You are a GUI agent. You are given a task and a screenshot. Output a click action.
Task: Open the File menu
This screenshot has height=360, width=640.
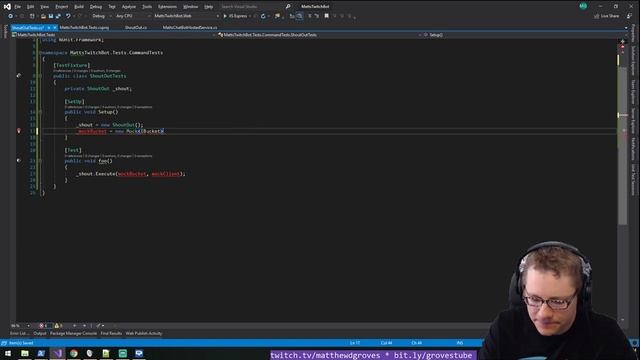18,7
